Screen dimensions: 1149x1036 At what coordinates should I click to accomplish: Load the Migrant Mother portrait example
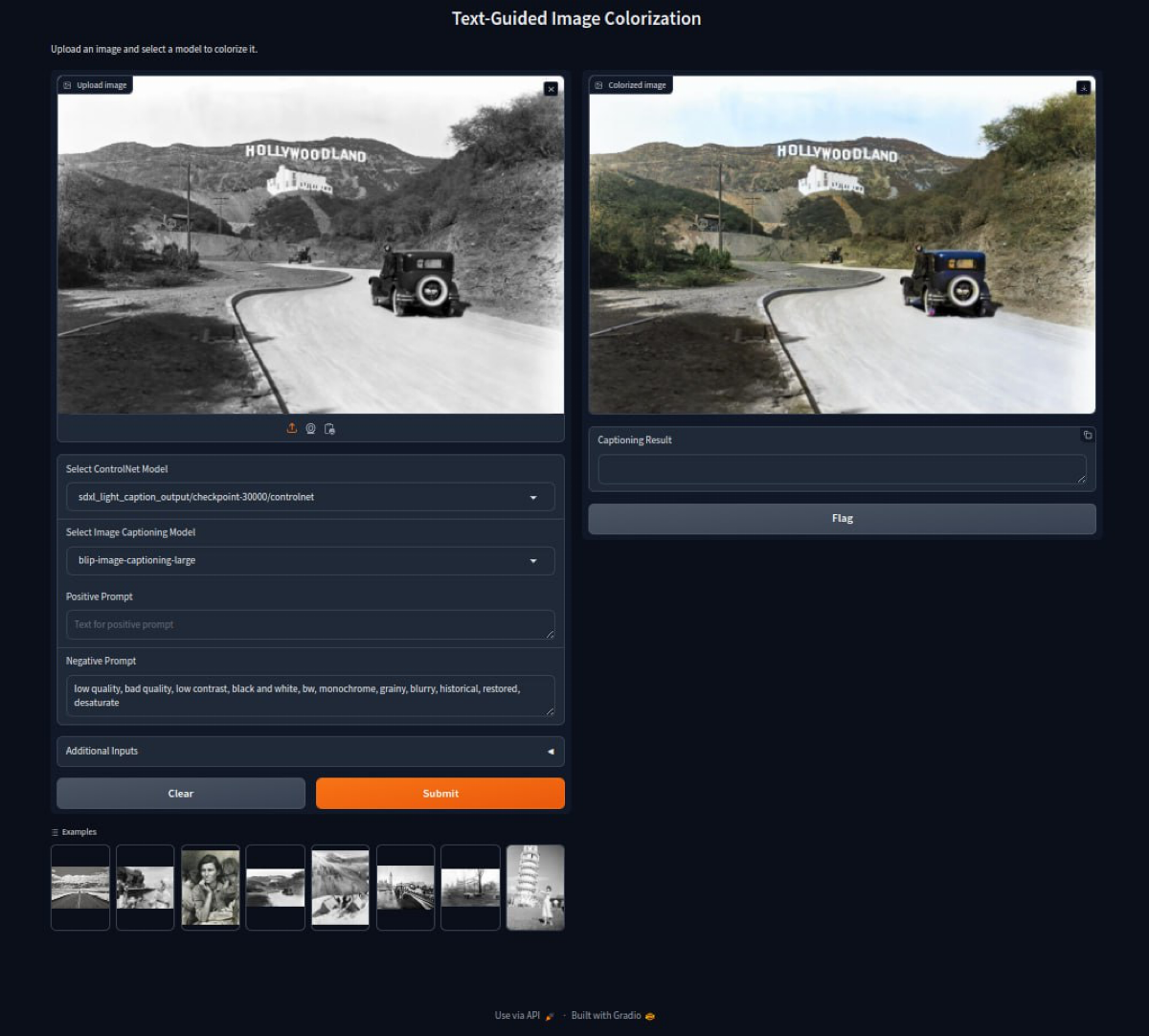pos(211,888)
